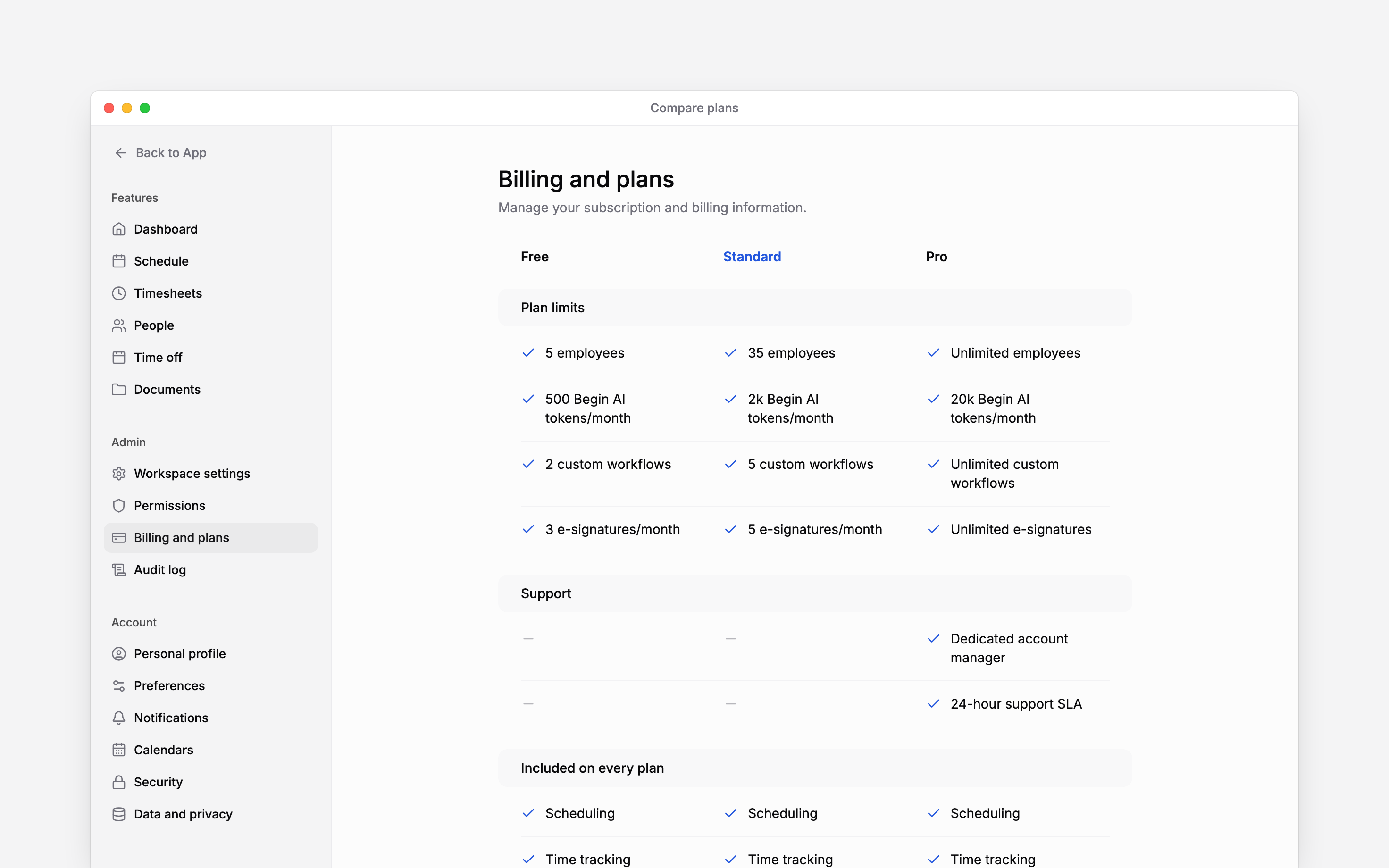Viewport: 1389px width, 868px height.
Task: Open Security in the Account section
Action: [x=210, y=783]
